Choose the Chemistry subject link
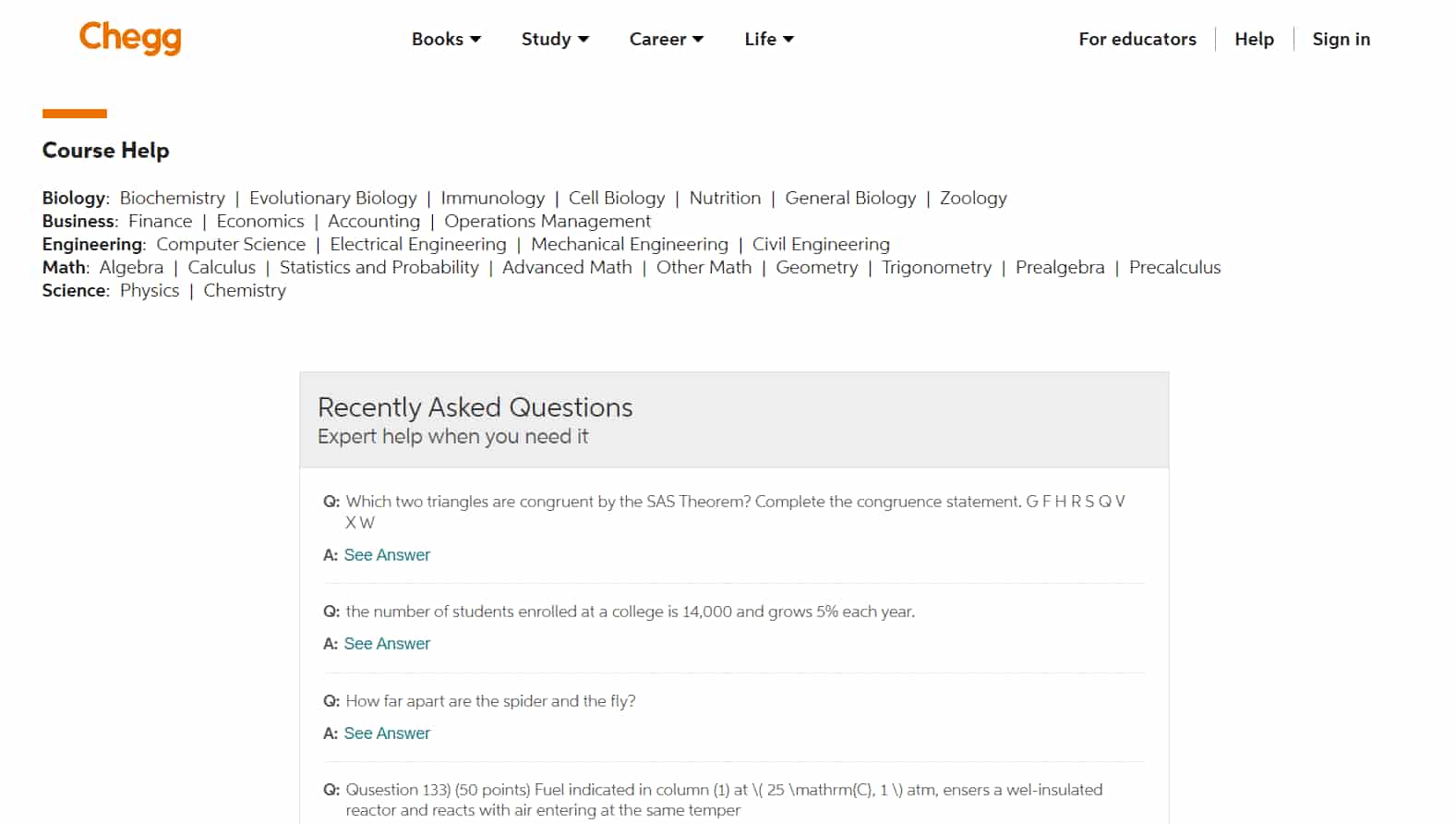1456x824 pixels. pos(245,290)
